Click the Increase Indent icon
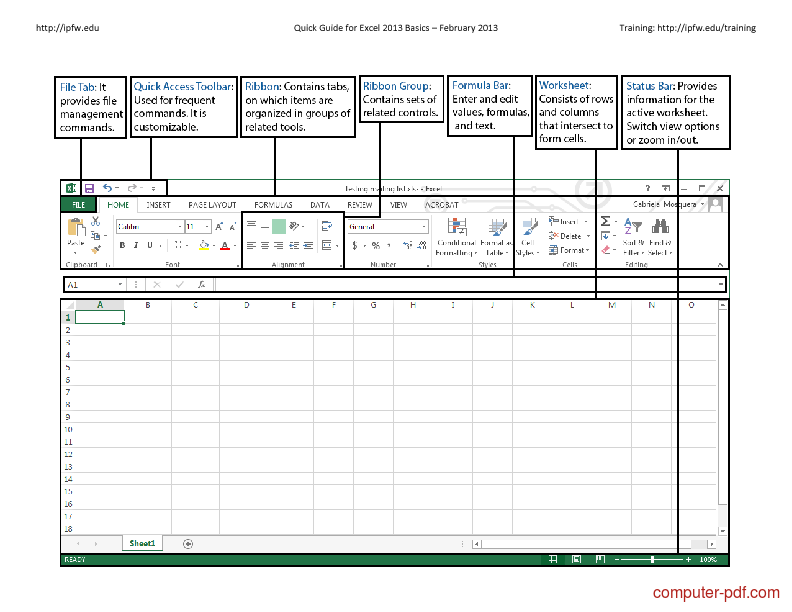 tap(308, 245)
